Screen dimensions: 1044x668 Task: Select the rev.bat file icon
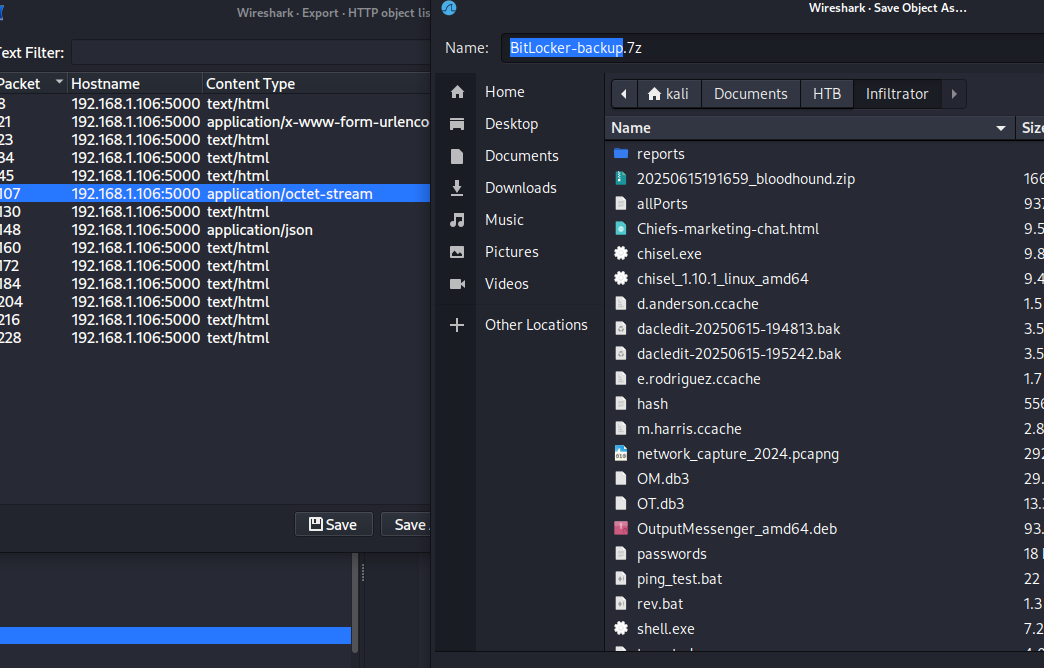(621, 603)
